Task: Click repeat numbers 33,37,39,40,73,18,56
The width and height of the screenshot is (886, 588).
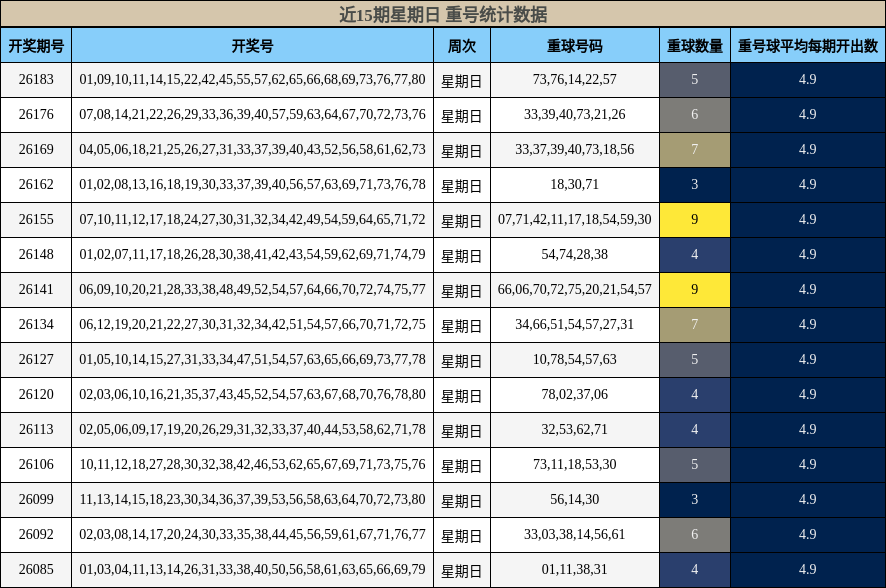Action: [575, 150]
